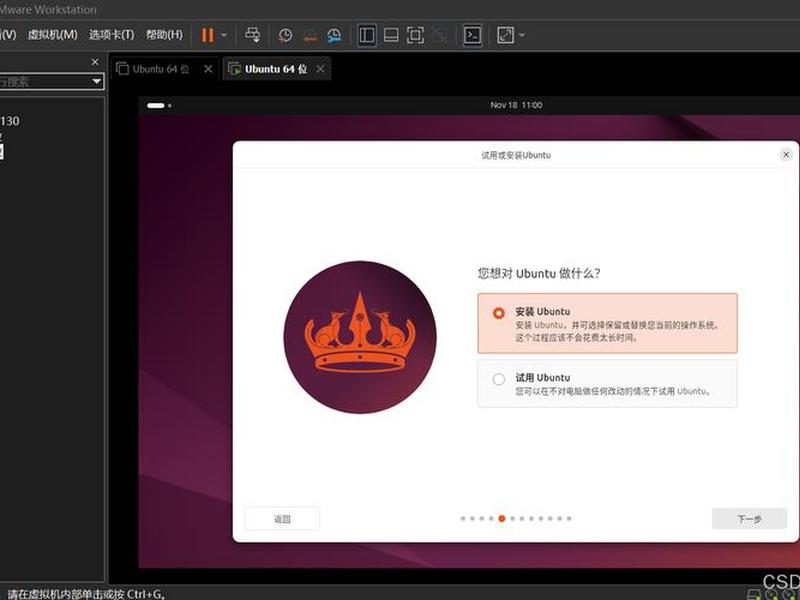Viewport: 800px width, 600px height.
Task: Click the 您想对 Ubuntu 做什么? heading
Action: [x=539, y=273]
